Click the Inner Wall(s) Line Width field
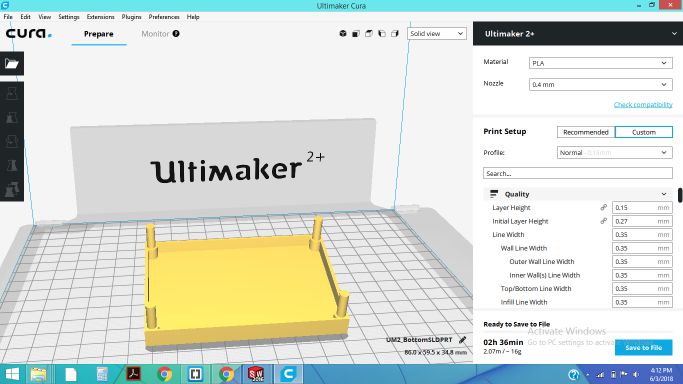 pyautogui.click(x=642, y=275)
